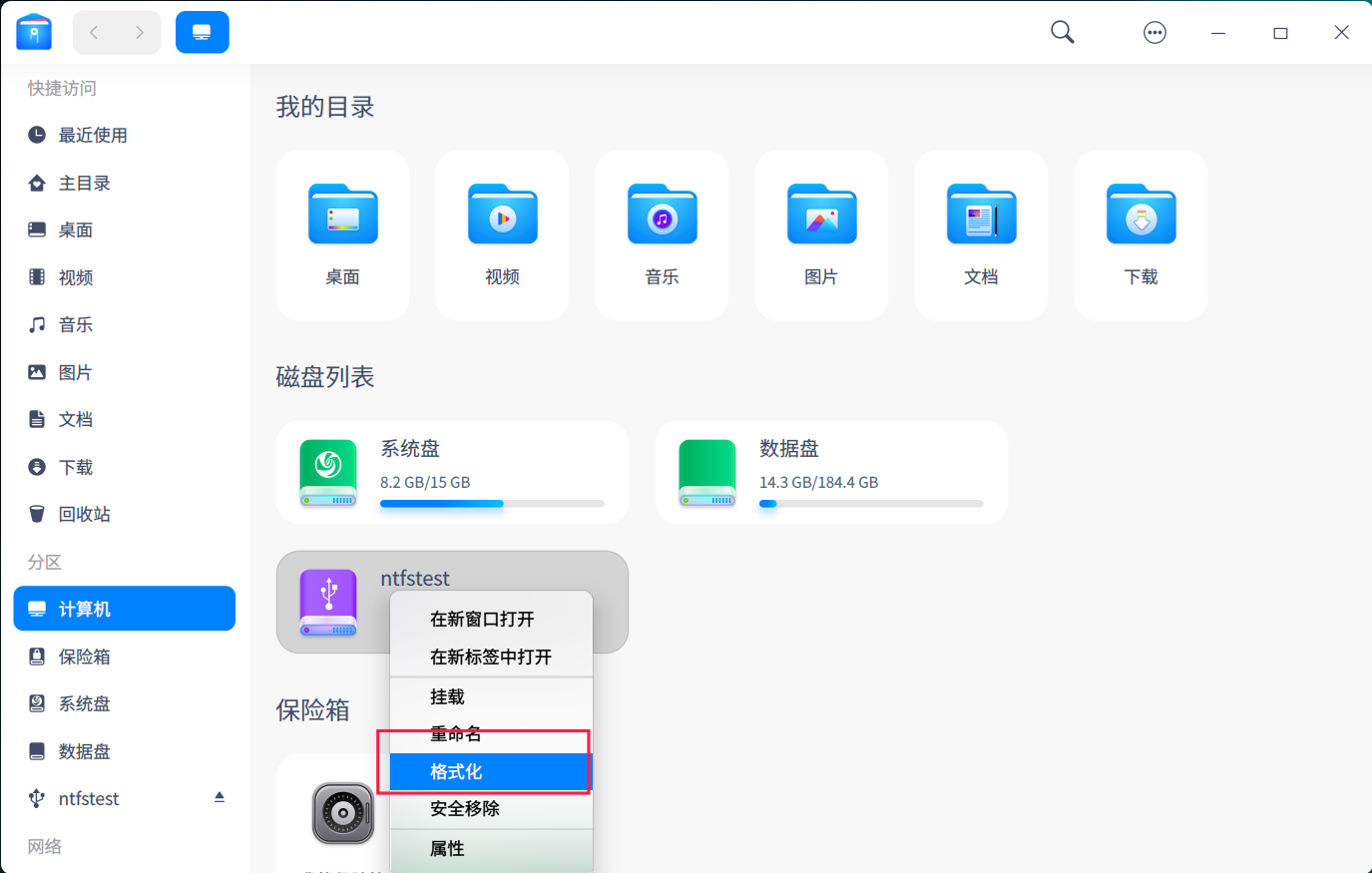Click the USB icon beside sidebar ntfstest
This screenshot has height=873, width=1372.
[x=37, y=798]
